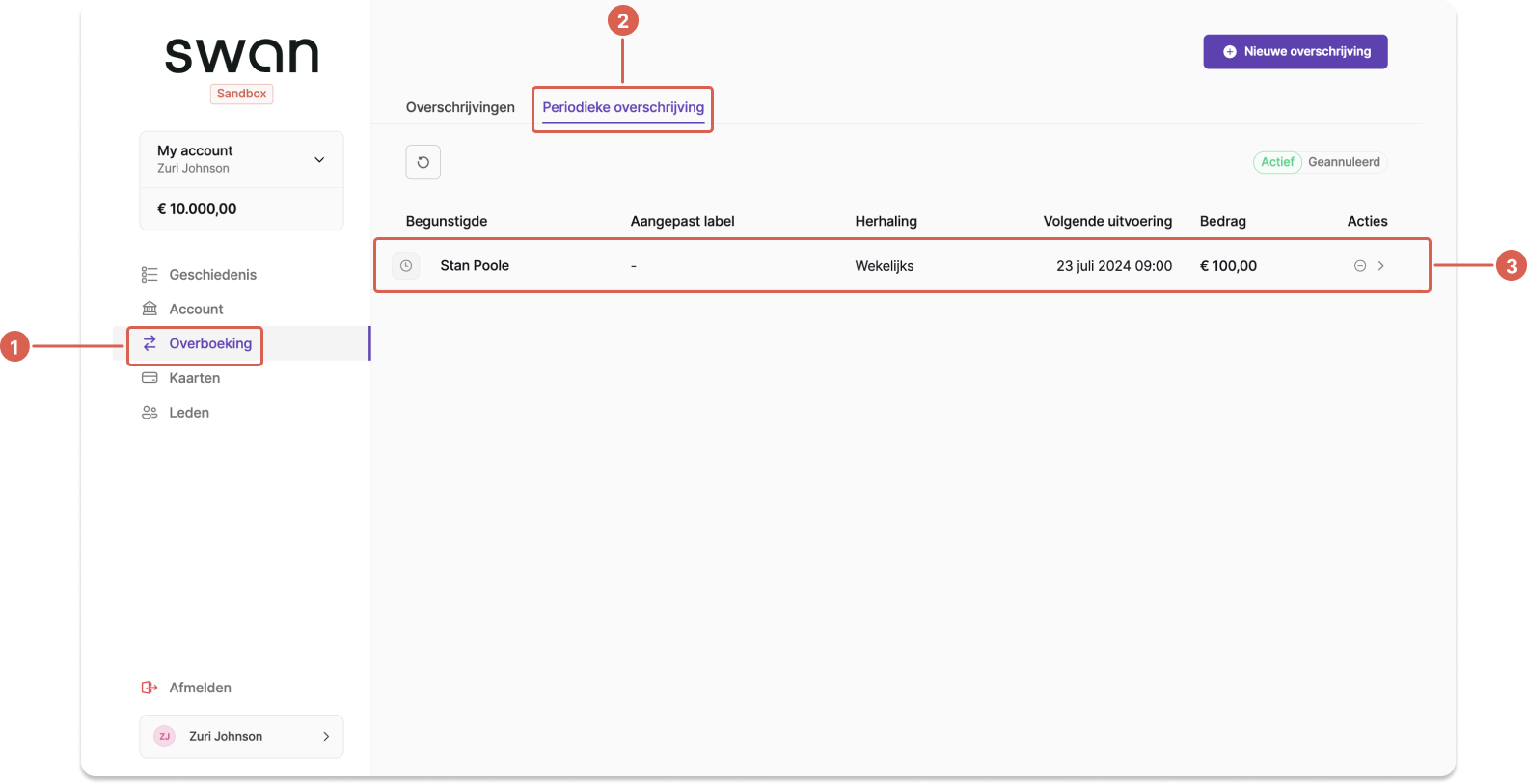Click the Kaarten card icon
The height and width of the screenshot is (784, 1527).
point(150,378)
